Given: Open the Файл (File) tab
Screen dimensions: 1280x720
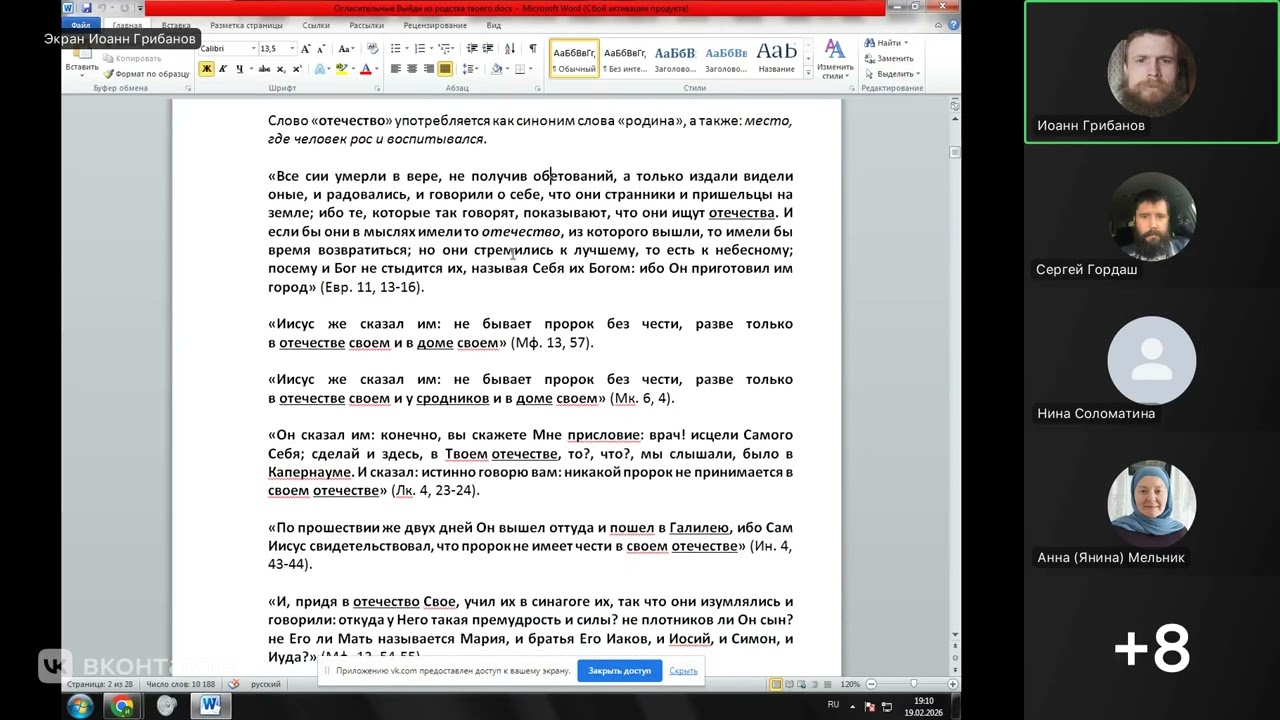Looking at the screenshot, I should 81,25.
